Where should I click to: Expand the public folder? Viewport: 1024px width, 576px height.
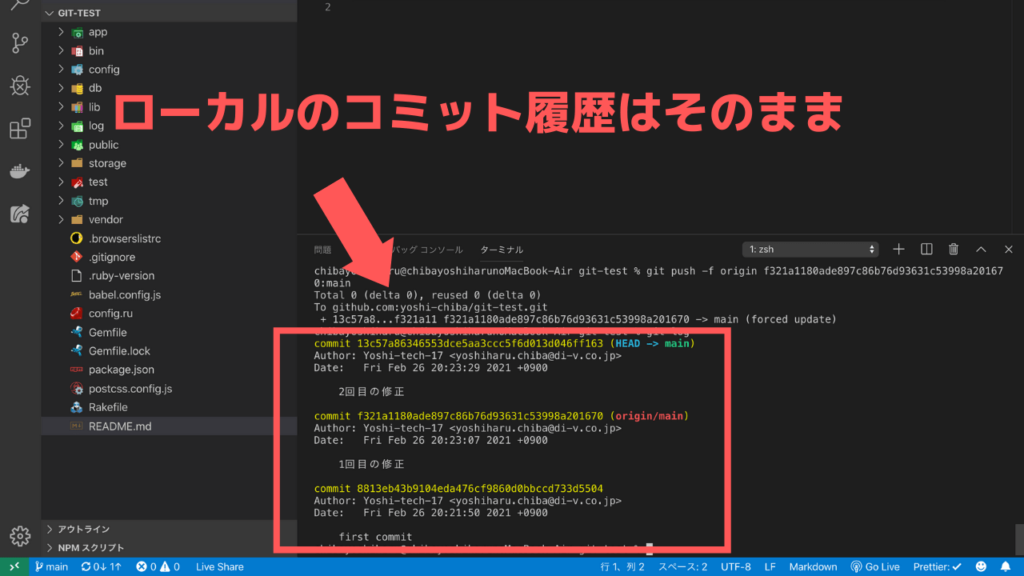[x=168, y=144]
